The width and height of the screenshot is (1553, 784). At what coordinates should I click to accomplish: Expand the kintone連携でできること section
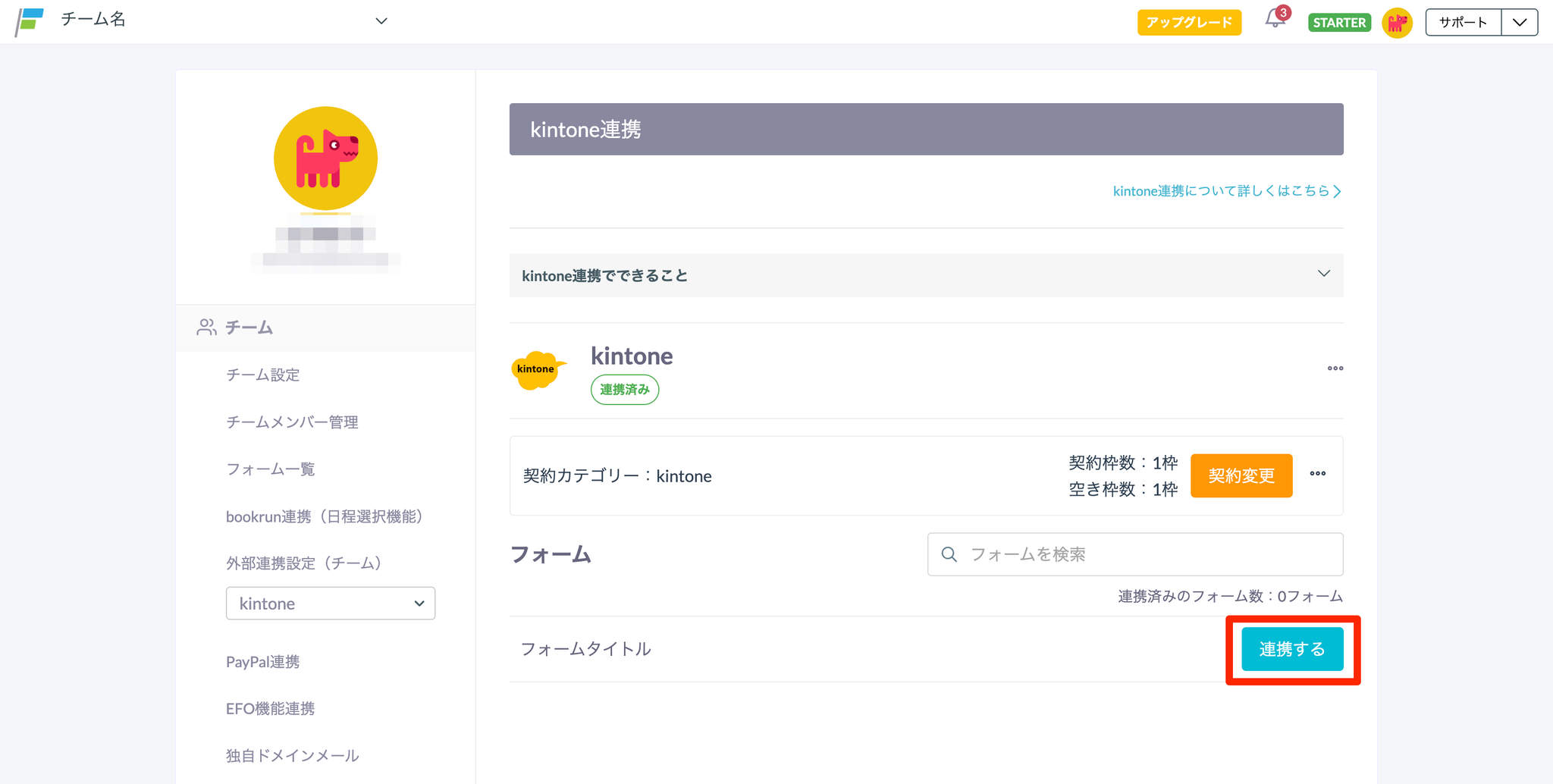click(925, 275)
